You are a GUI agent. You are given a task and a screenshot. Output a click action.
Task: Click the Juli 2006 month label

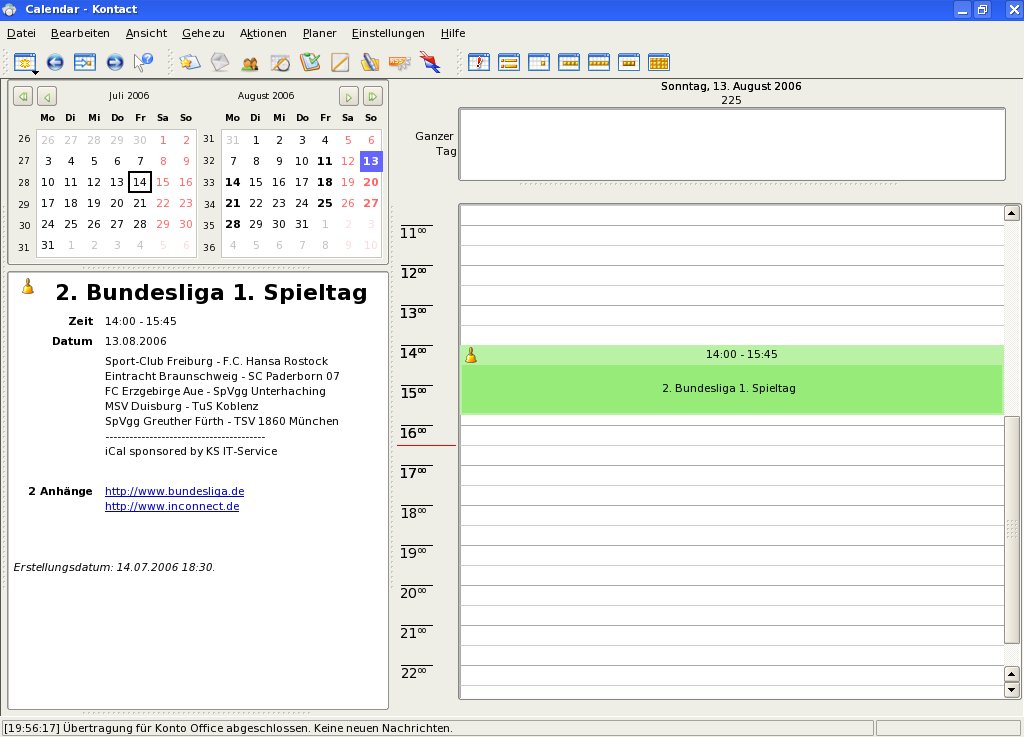[x=129, y=95]
